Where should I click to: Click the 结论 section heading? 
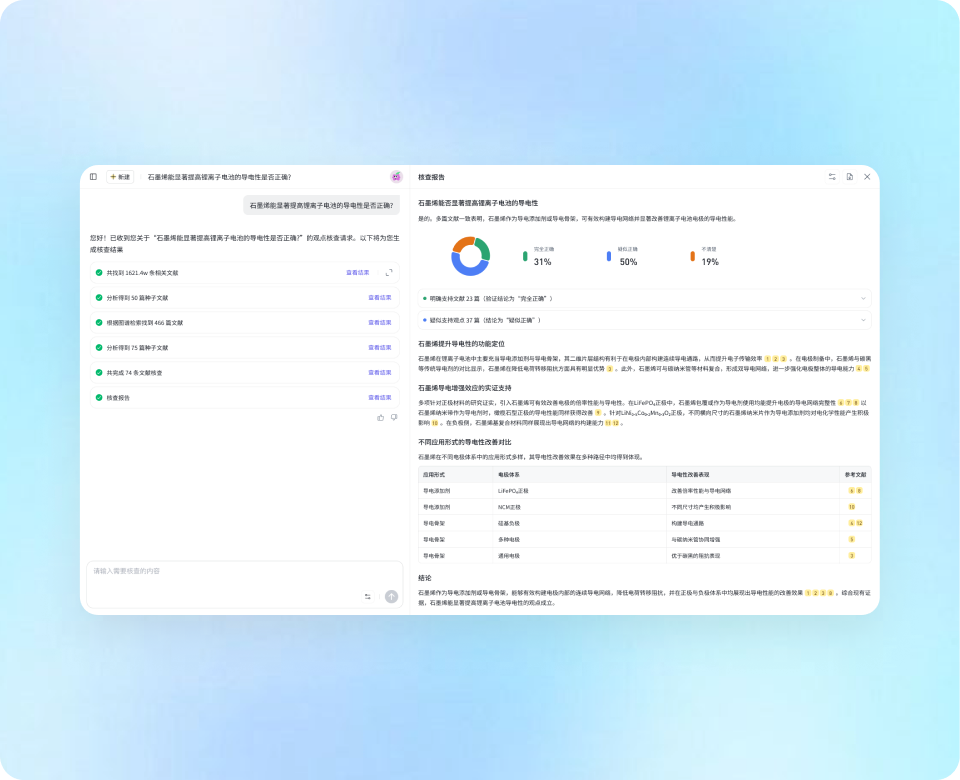tap(425, 578)
